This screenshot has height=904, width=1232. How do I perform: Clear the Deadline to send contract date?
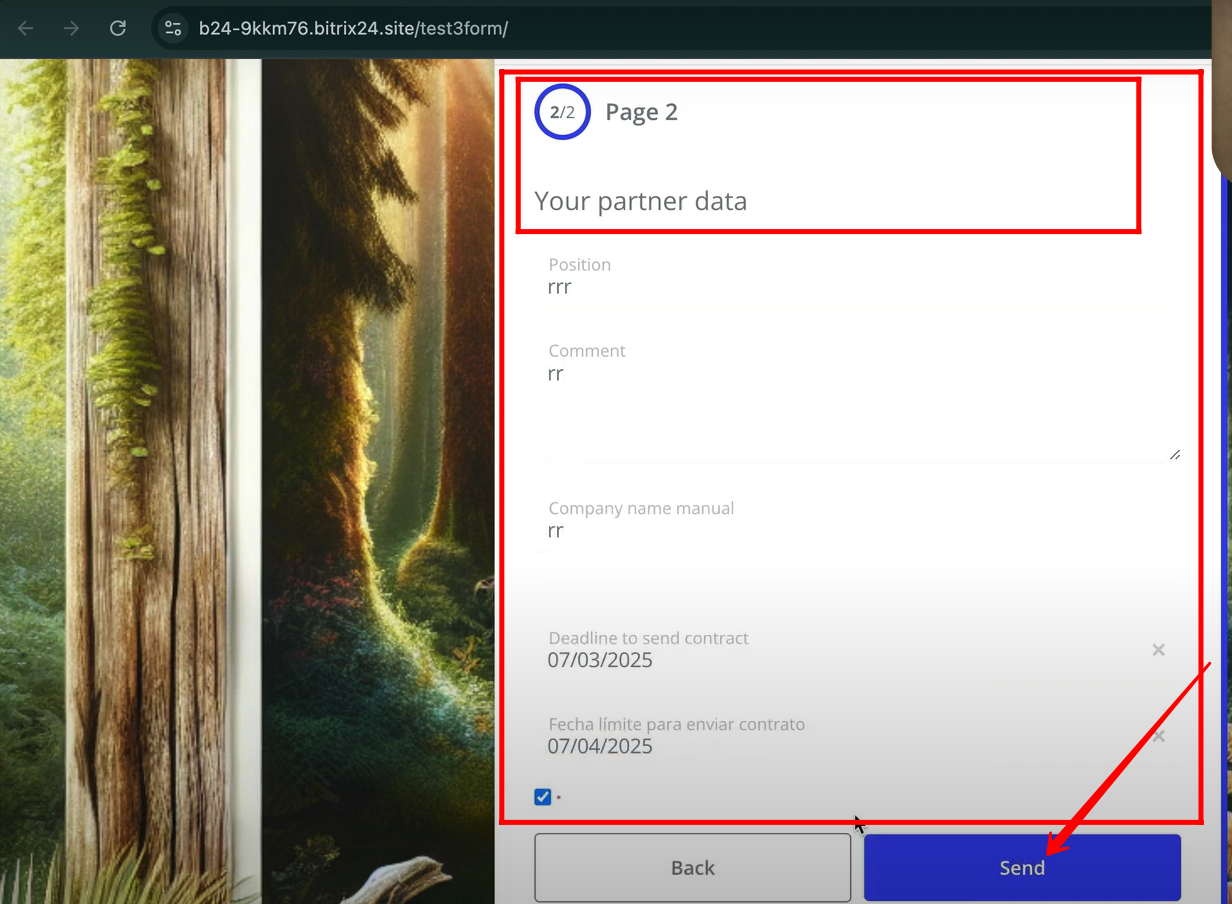[x=1158, y=650]
